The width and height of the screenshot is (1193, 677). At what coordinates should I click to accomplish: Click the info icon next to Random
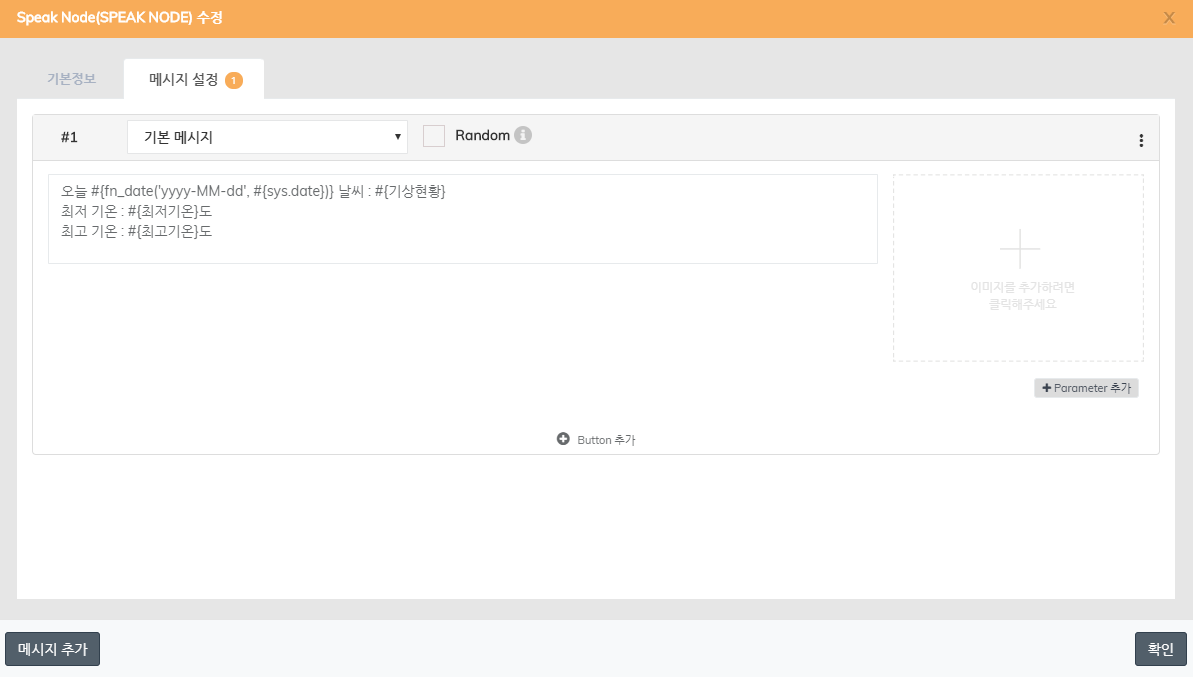pyautogui.click(x=523, y=135)
